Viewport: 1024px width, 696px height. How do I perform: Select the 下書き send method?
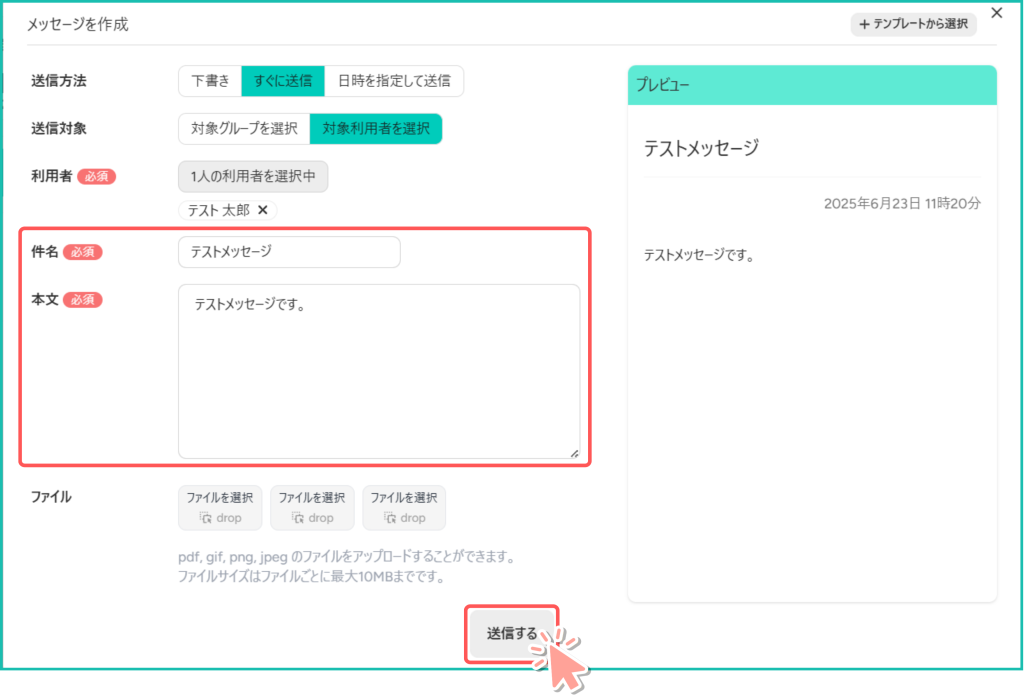[x=210, y=81]
